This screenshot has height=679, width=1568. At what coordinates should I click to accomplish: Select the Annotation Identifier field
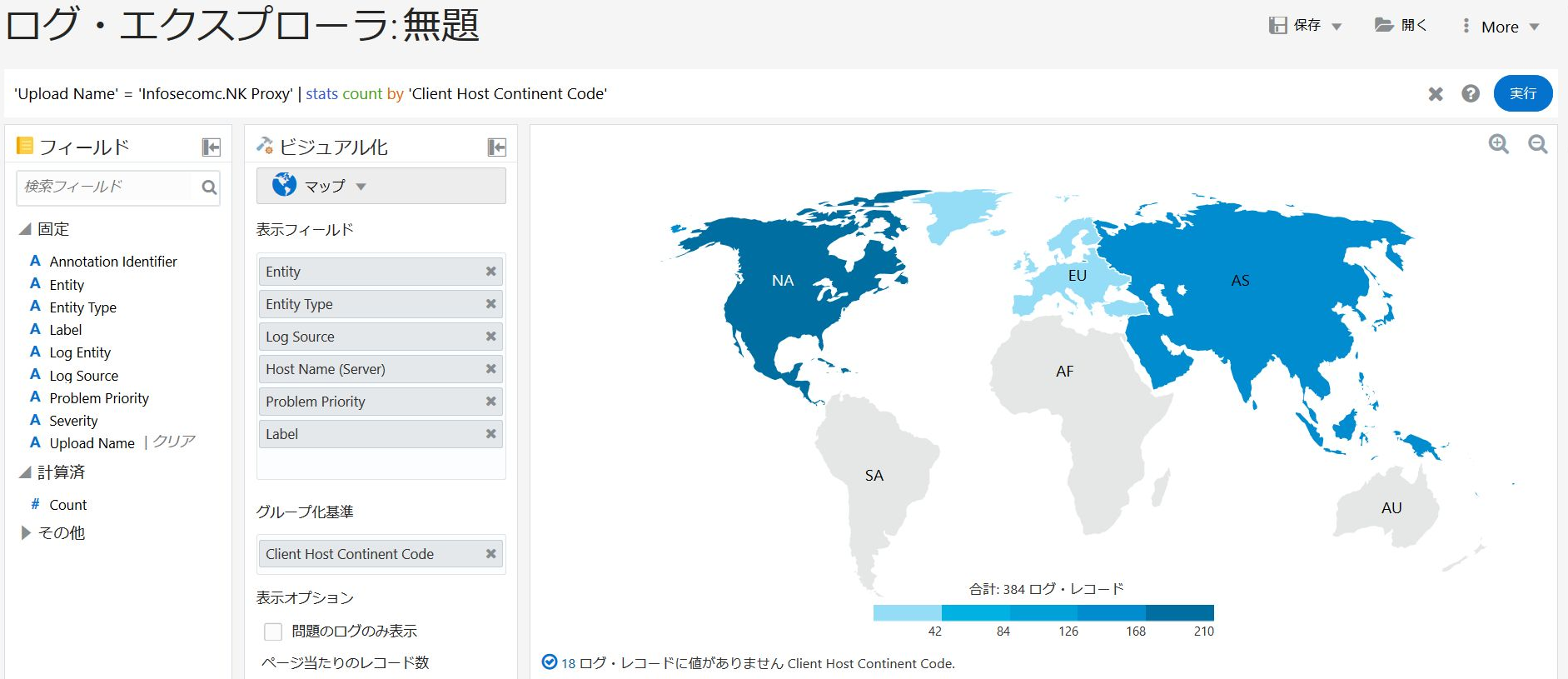pyautogui.click(x=113, y=262)
